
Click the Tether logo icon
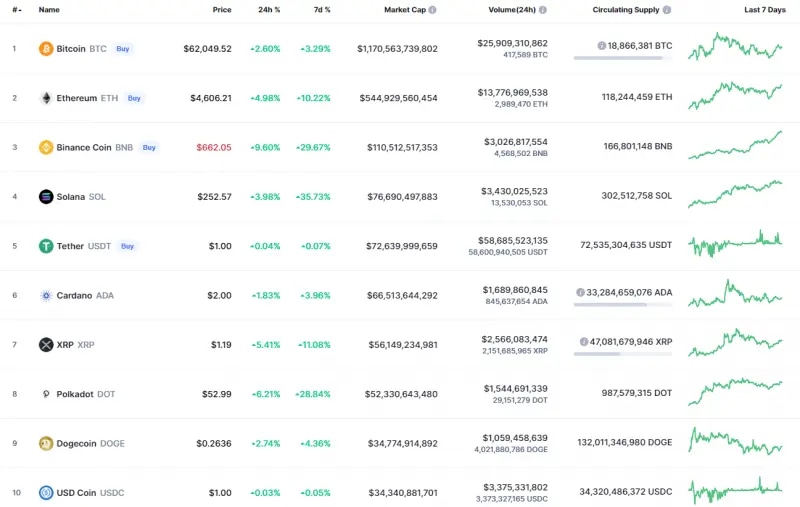tap(46, 246)
